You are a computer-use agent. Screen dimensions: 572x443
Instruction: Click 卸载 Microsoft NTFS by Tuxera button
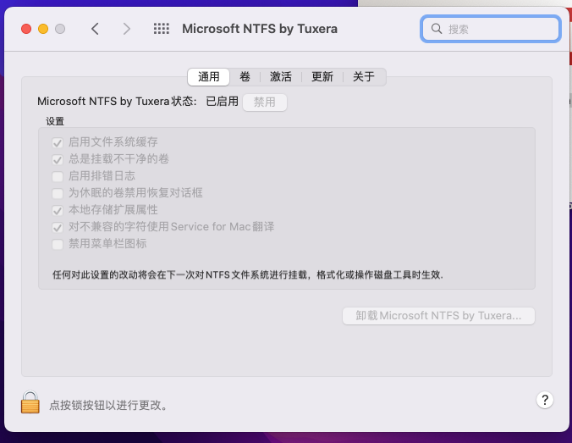tap(438, 316)
